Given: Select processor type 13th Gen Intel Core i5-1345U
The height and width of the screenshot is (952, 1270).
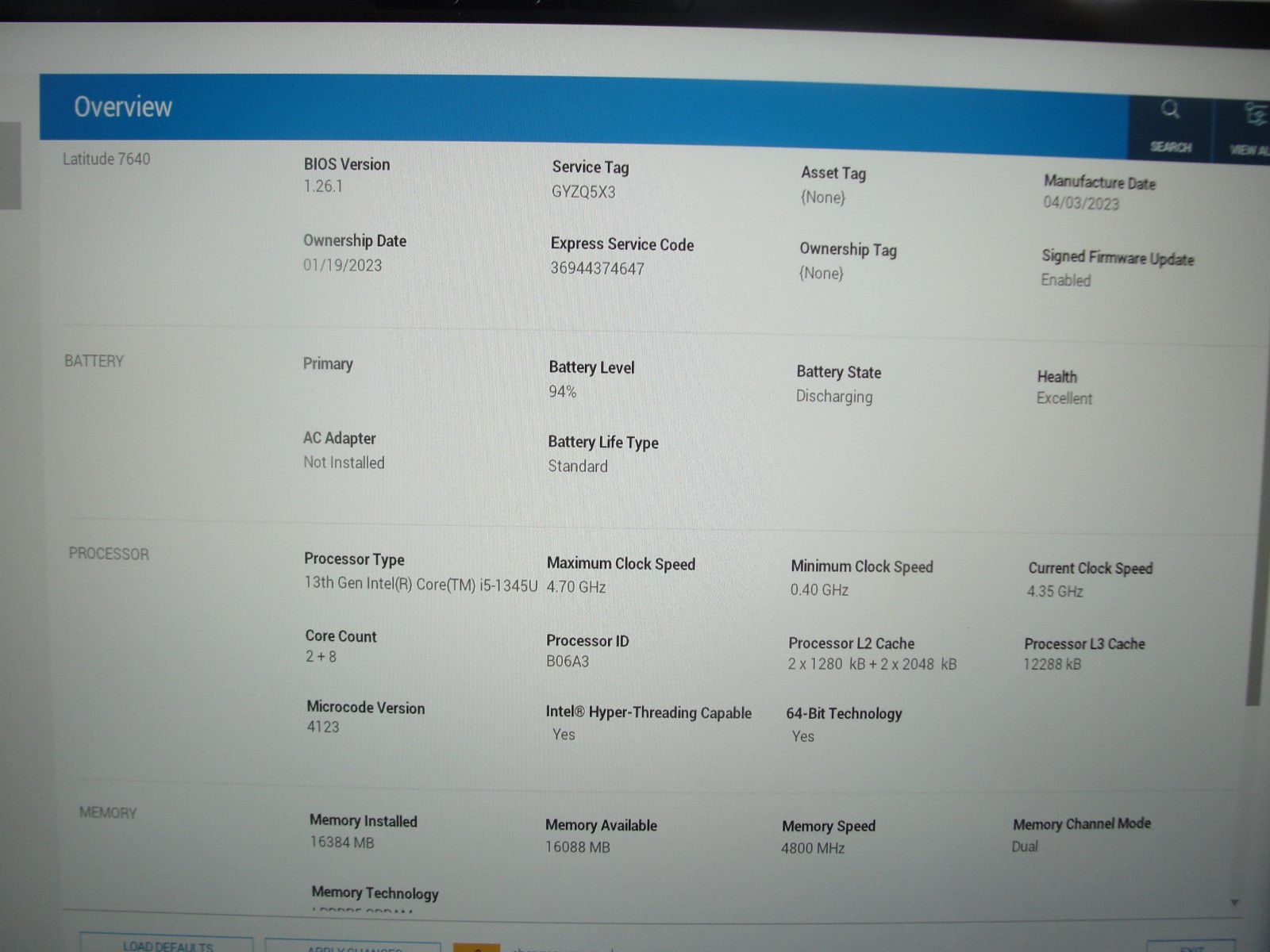Looking at the screenshot, I should pyautogui.click(x=421, y=584).
